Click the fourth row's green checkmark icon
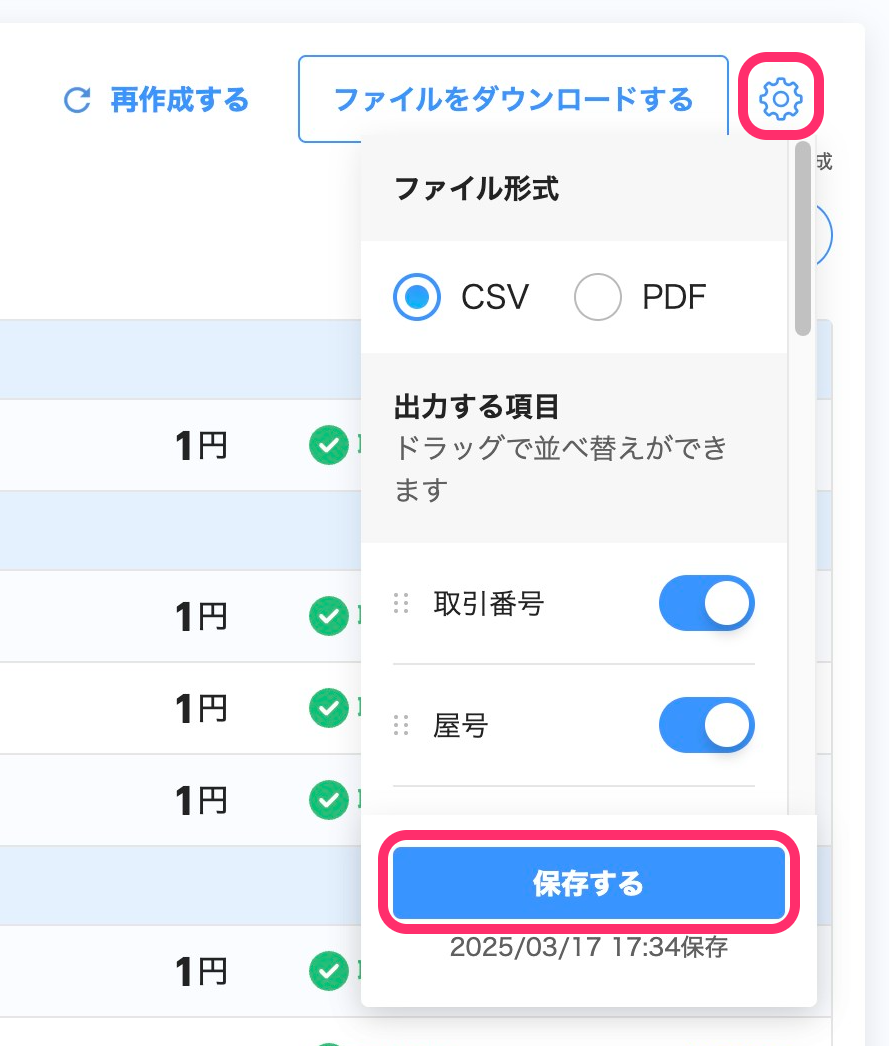 click(329, 800)
